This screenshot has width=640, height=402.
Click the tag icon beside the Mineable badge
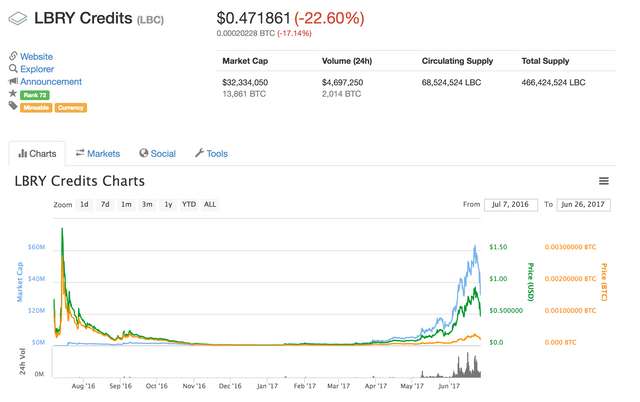point(13,106)
